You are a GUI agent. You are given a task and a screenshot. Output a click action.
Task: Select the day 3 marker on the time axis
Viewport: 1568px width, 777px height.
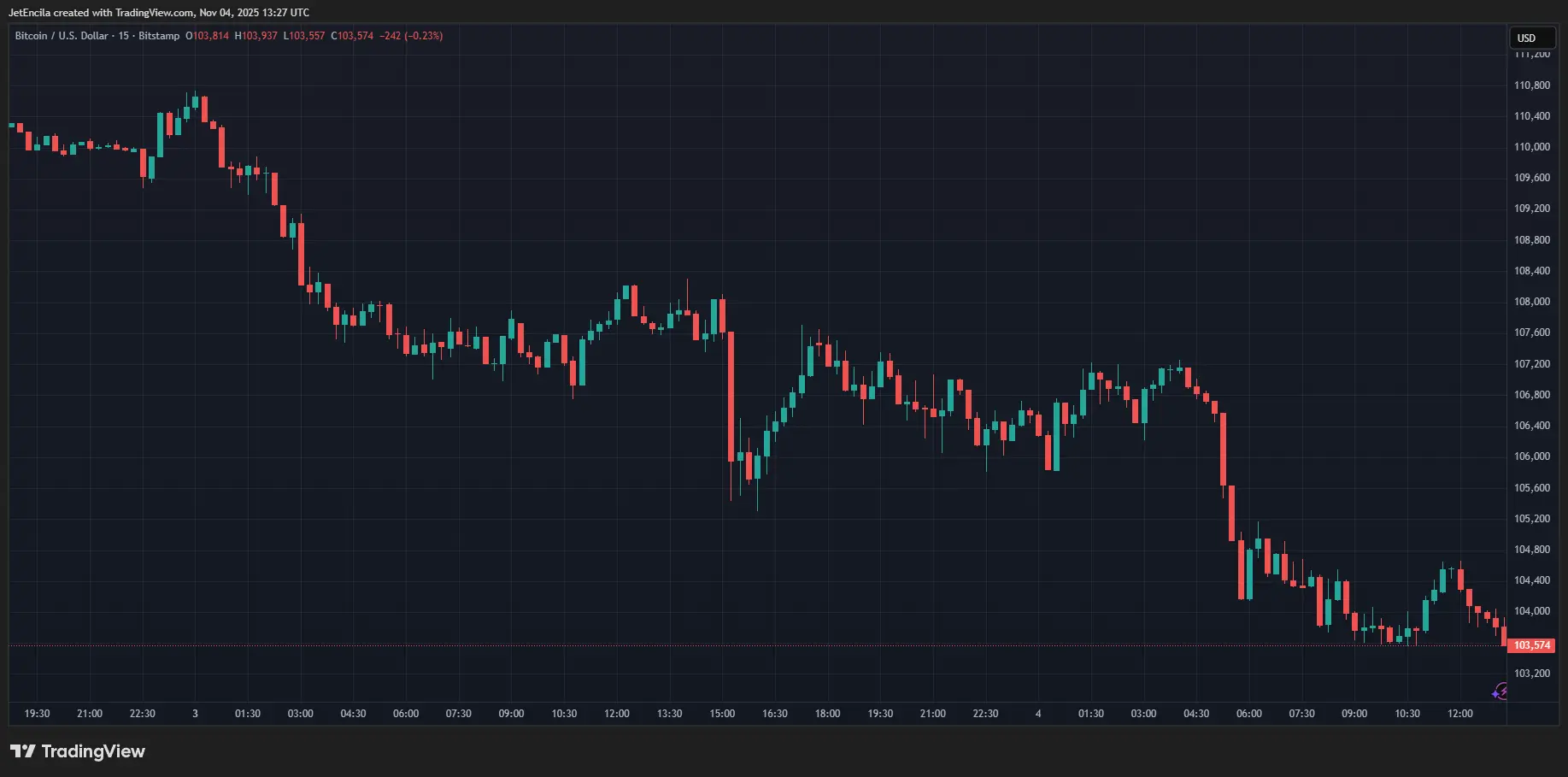pyautogui.click(x=195, y=714)
